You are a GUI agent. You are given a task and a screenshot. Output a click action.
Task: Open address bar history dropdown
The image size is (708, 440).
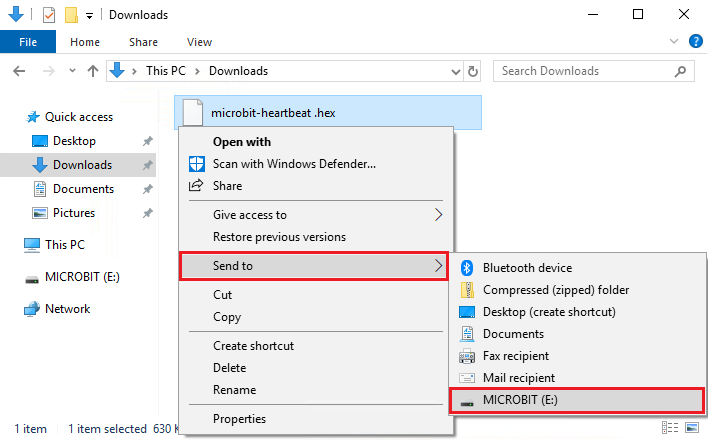point(456,71)
